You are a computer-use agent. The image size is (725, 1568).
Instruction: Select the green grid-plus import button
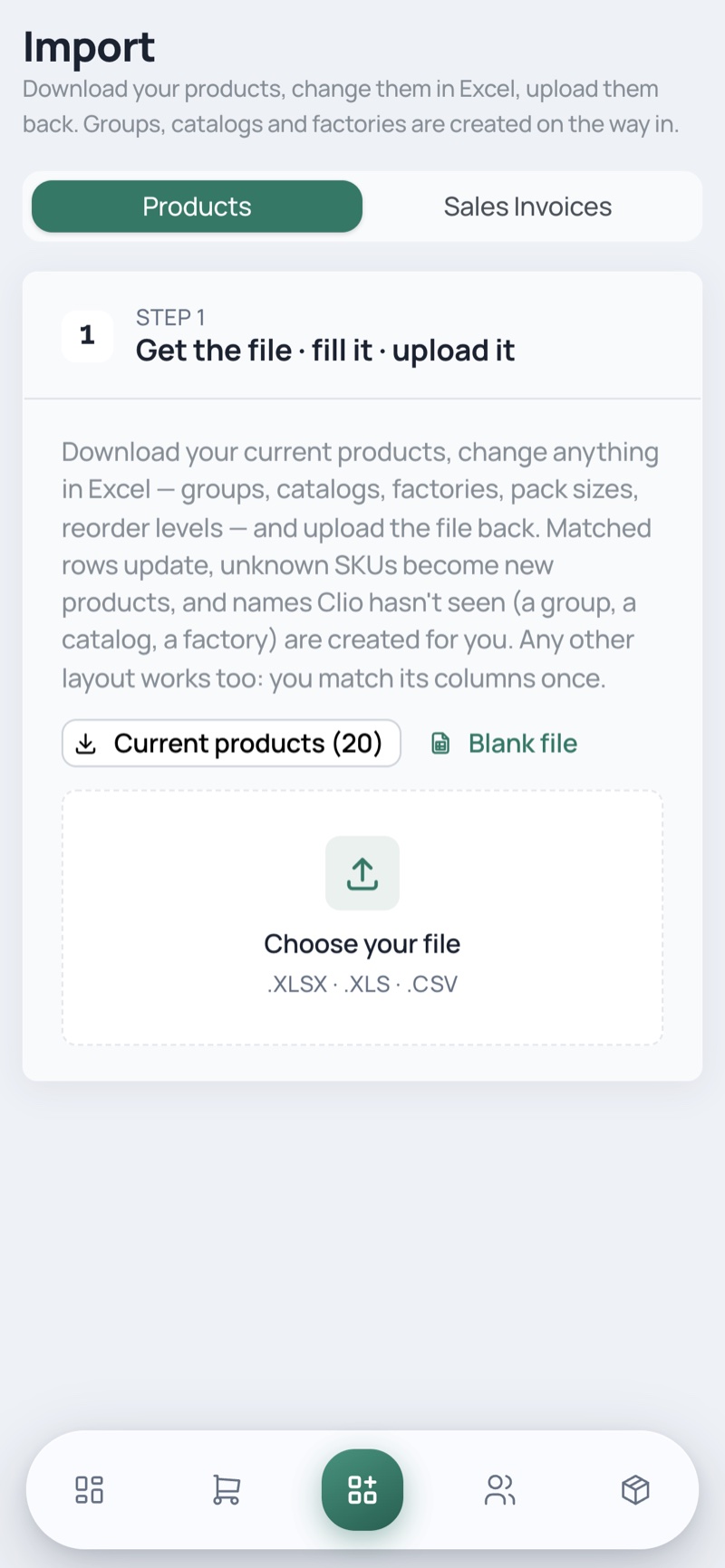pos(362,1489)
